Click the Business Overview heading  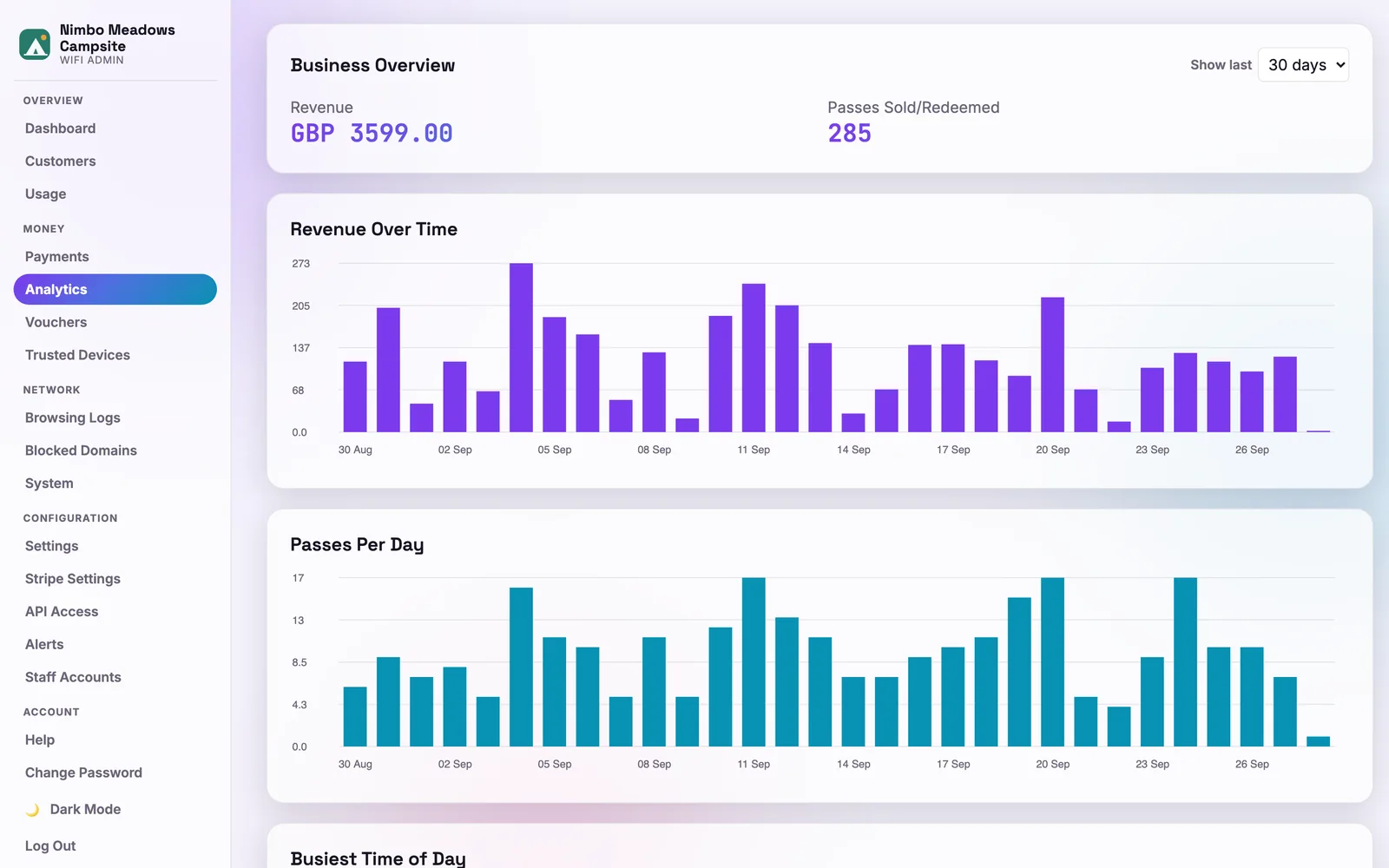pyautogui.click(x=372, y=66)
